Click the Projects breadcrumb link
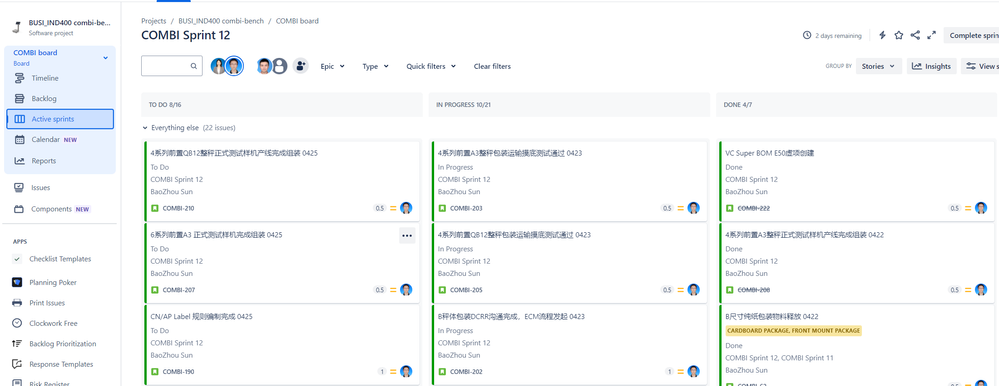 [x=154, y=21]
